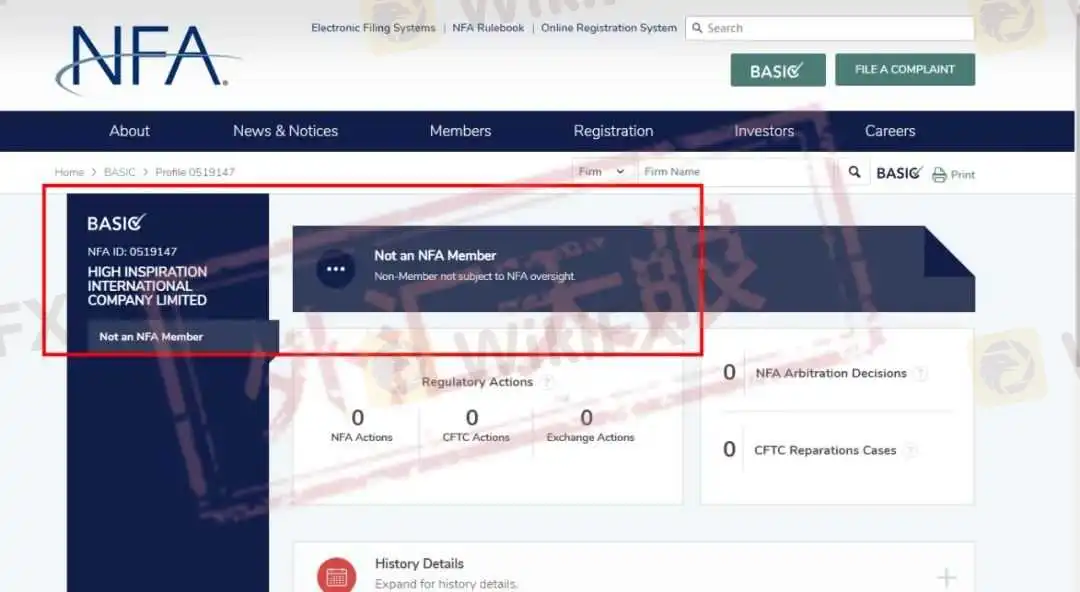The height and width of the screenshot is (592, 1080).
Task: Focus the Firm Name input field
Action: [736, 172]
